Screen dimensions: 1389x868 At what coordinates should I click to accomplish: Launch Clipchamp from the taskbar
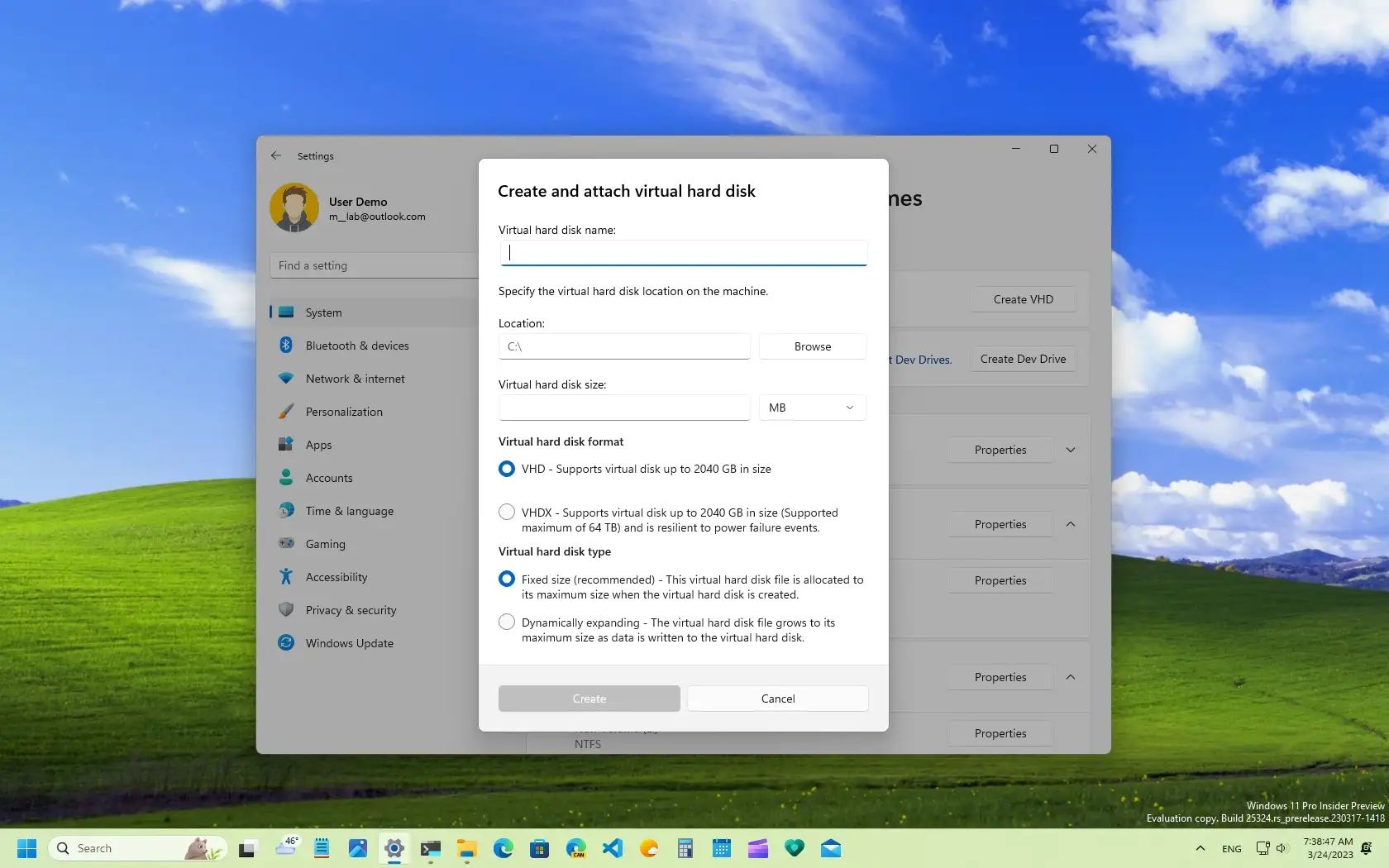click(x=756, y=848)
